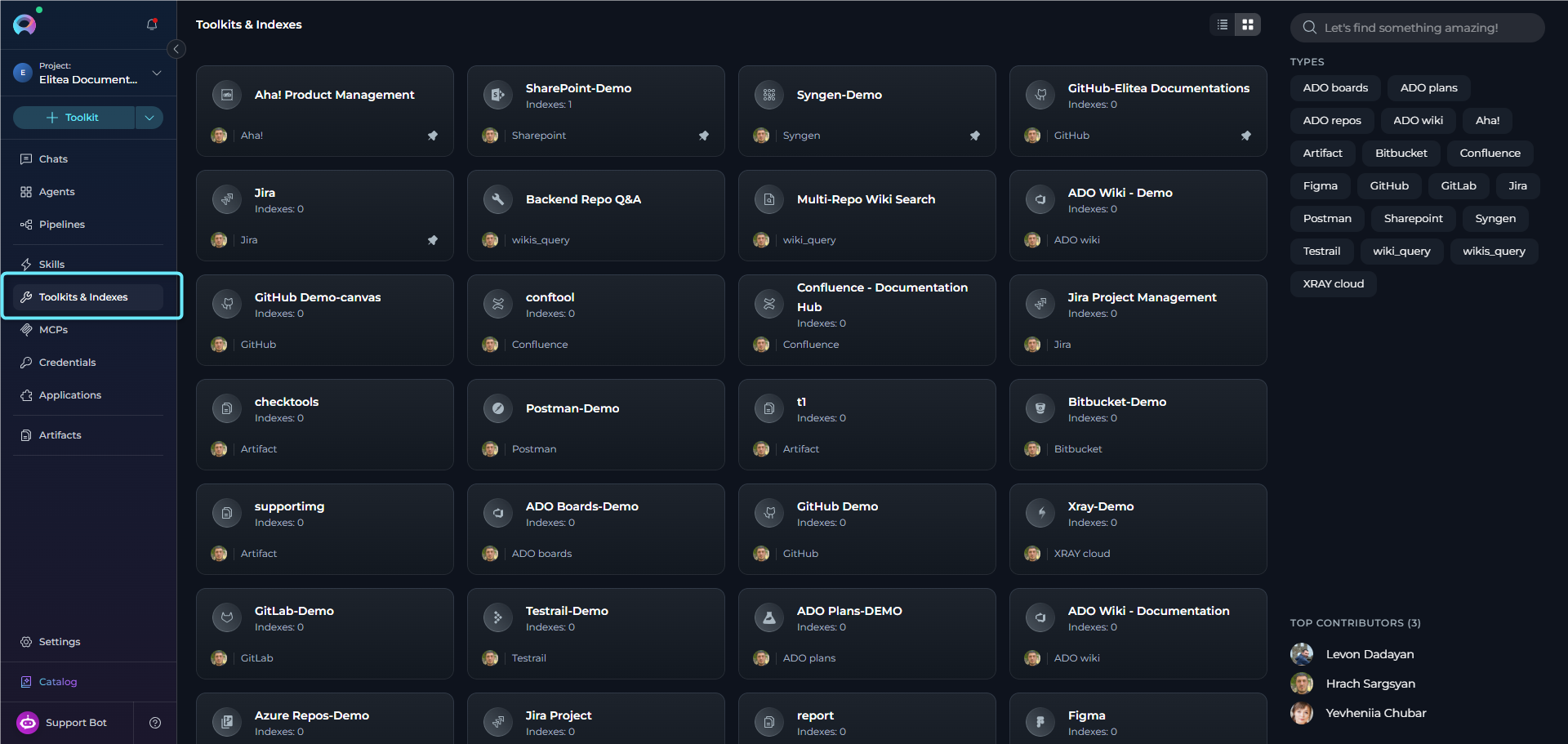Open the supportimg toolkit card
This screenshot has height=744, width=1568.
[324, 529]
